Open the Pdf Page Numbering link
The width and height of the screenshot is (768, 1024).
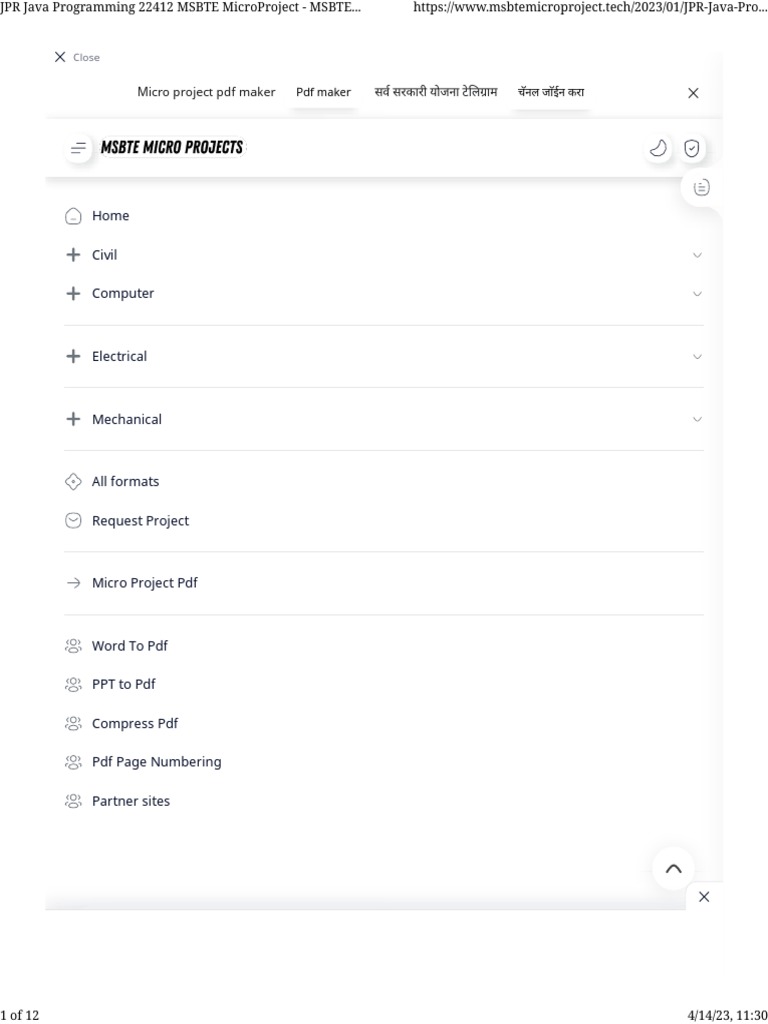point(156,762)
